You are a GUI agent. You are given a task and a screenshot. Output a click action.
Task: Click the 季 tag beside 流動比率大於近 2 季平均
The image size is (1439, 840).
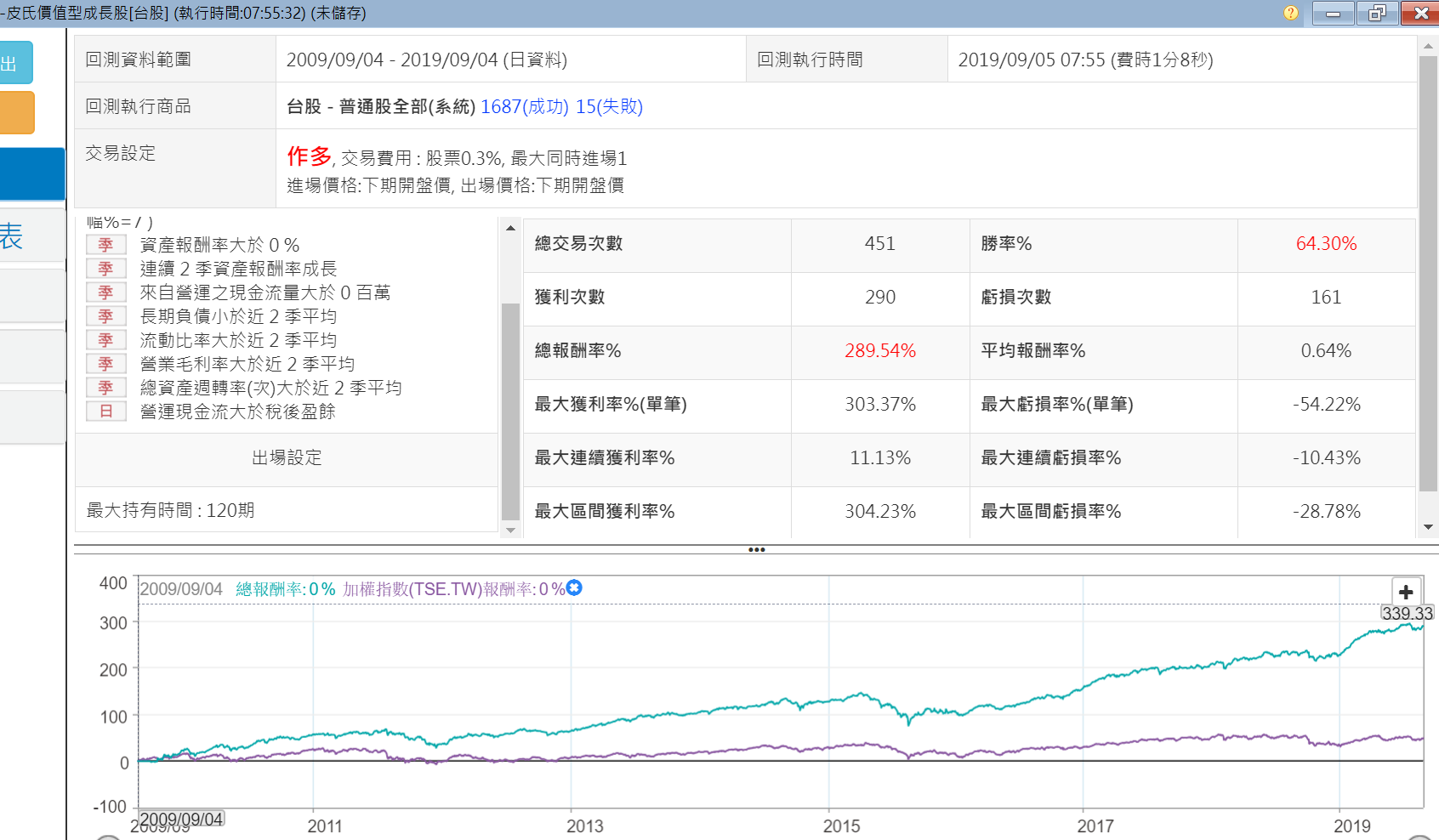[106, 340]
